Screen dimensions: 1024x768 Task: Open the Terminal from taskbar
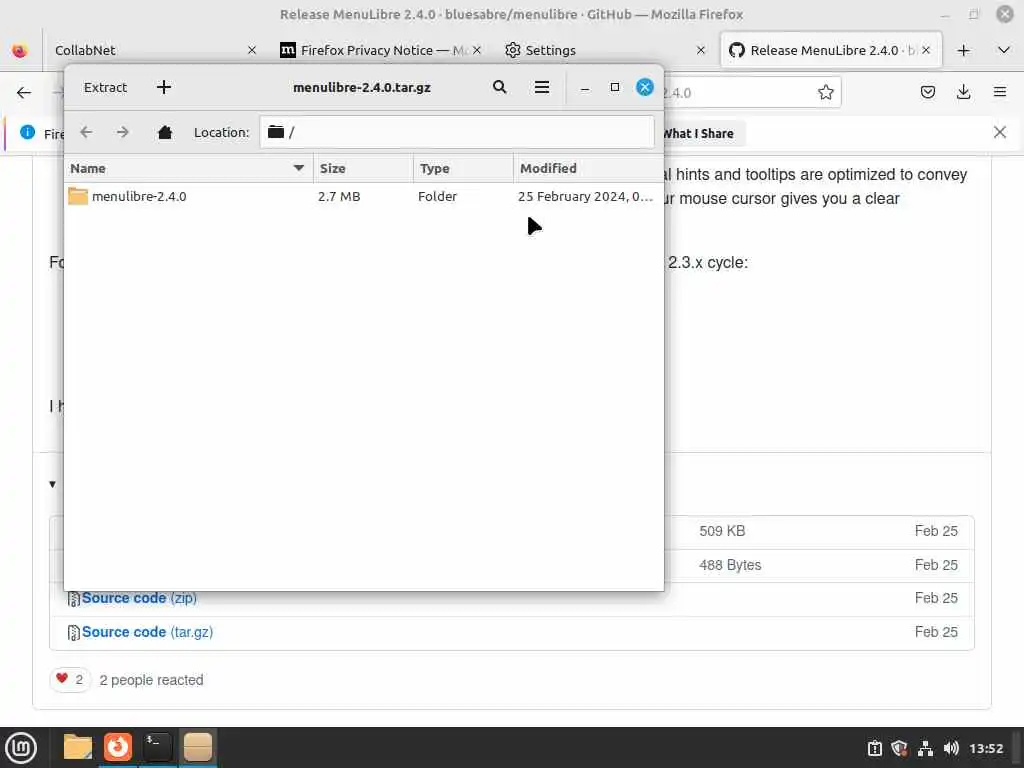(x=157, y=747)
